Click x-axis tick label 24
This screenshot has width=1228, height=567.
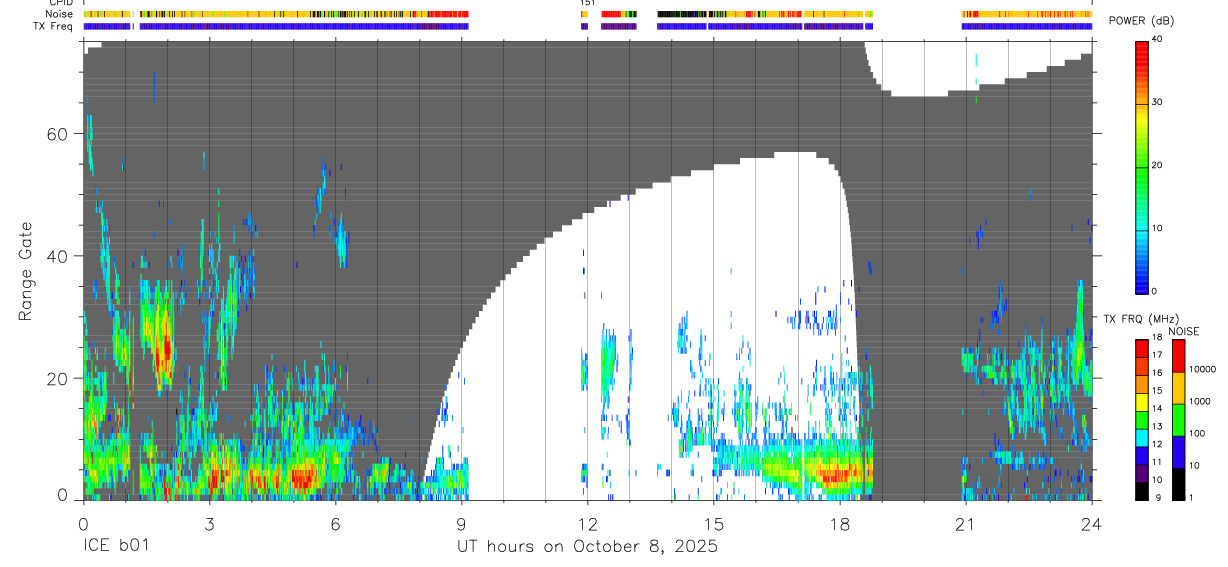point(1092,524)
